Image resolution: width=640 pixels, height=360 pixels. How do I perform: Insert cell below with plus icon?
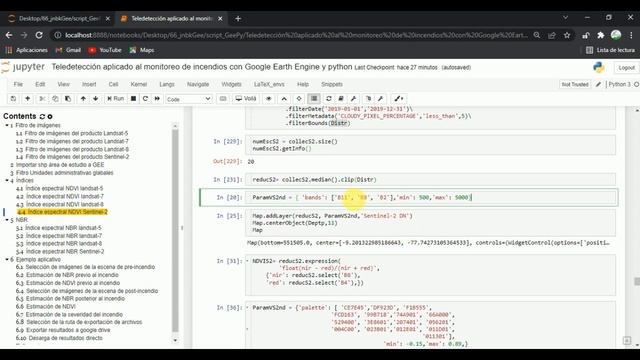pos(27,99)
